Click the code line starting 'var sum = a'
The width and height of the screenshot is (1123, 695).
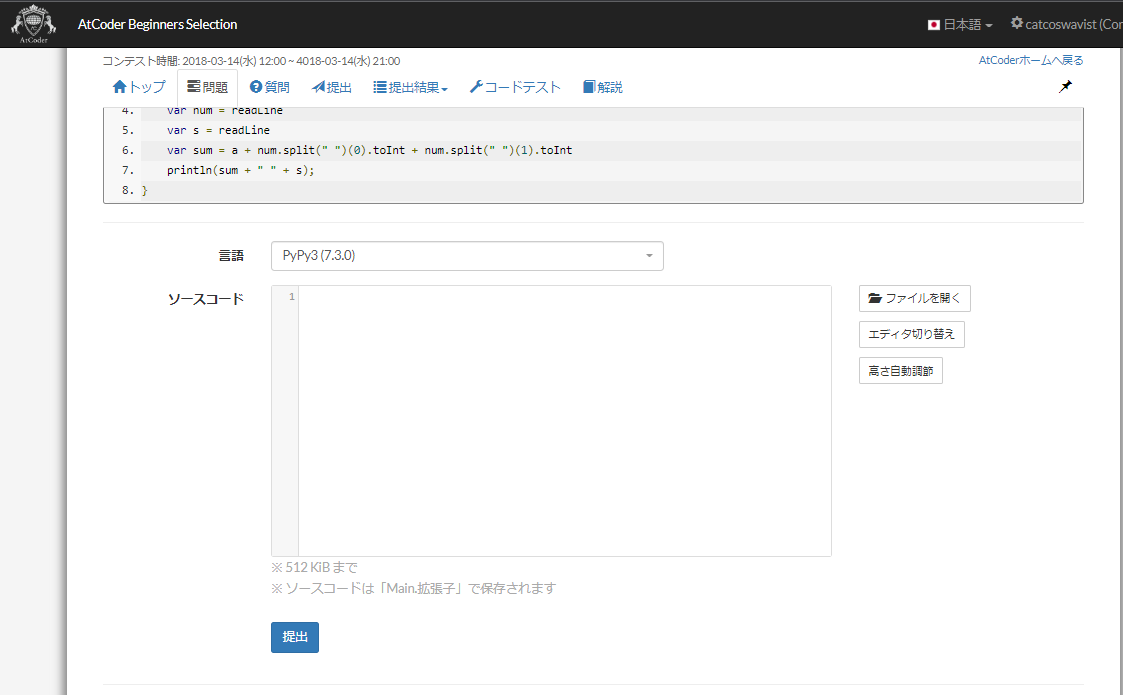pyautogui.click(x=370, y=150)
